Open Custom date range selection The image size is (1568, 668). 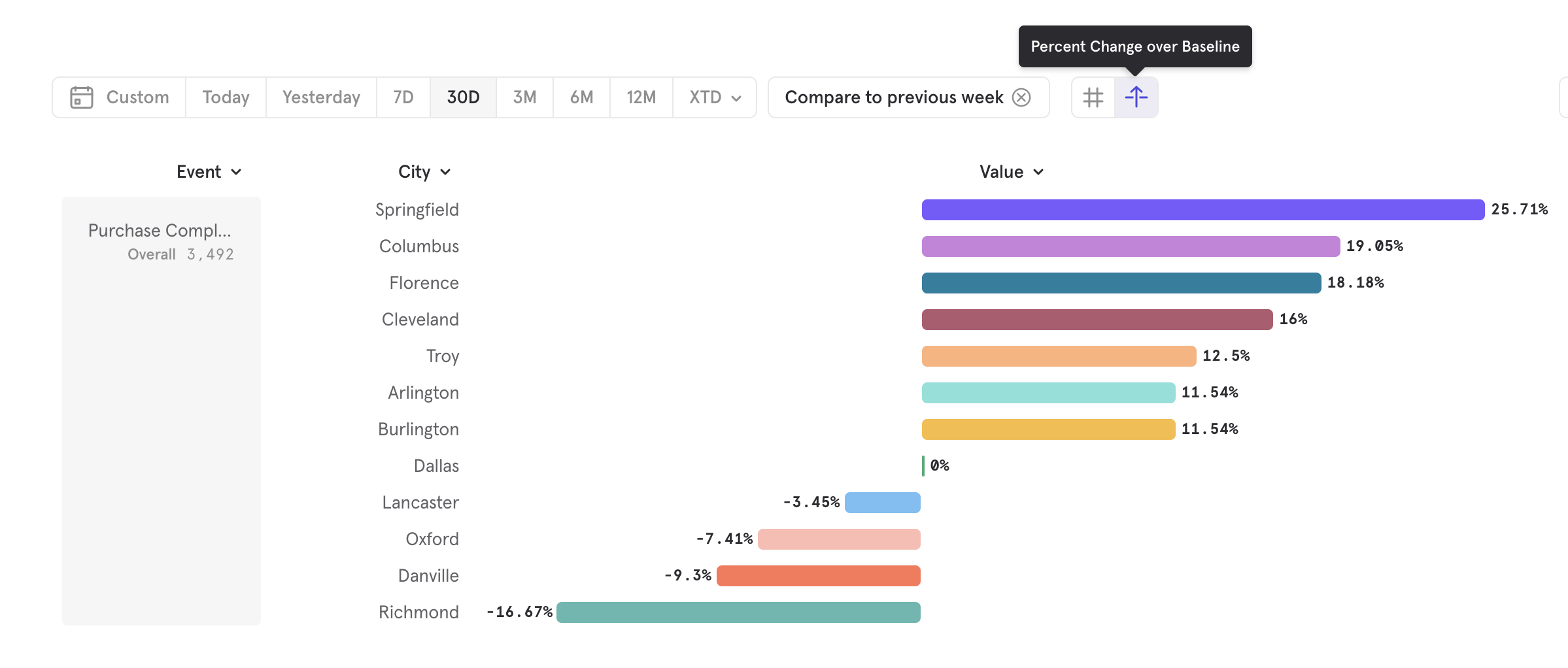137,97
